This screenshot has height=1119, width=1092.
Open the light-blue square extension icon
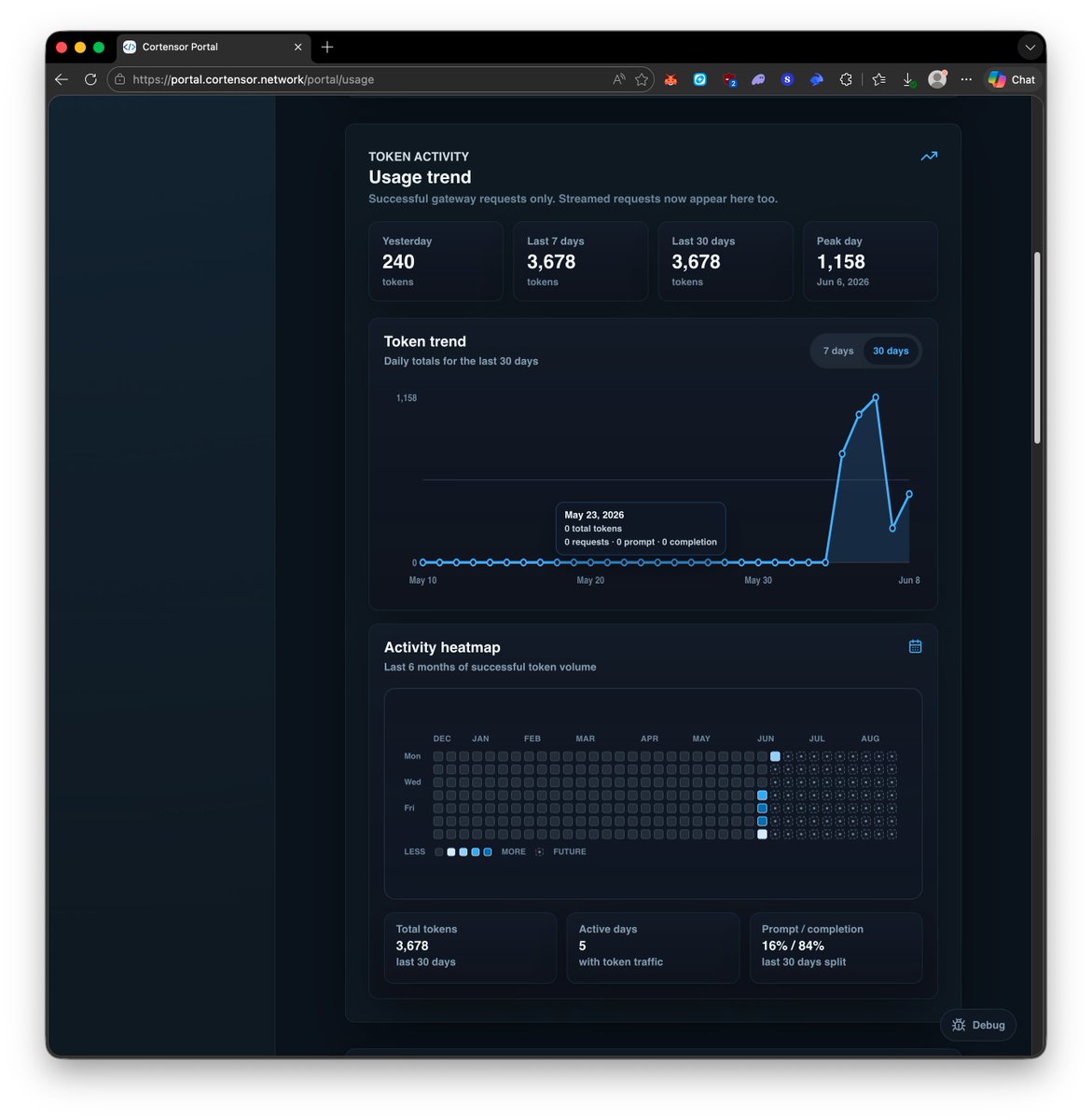coord(699,79)
